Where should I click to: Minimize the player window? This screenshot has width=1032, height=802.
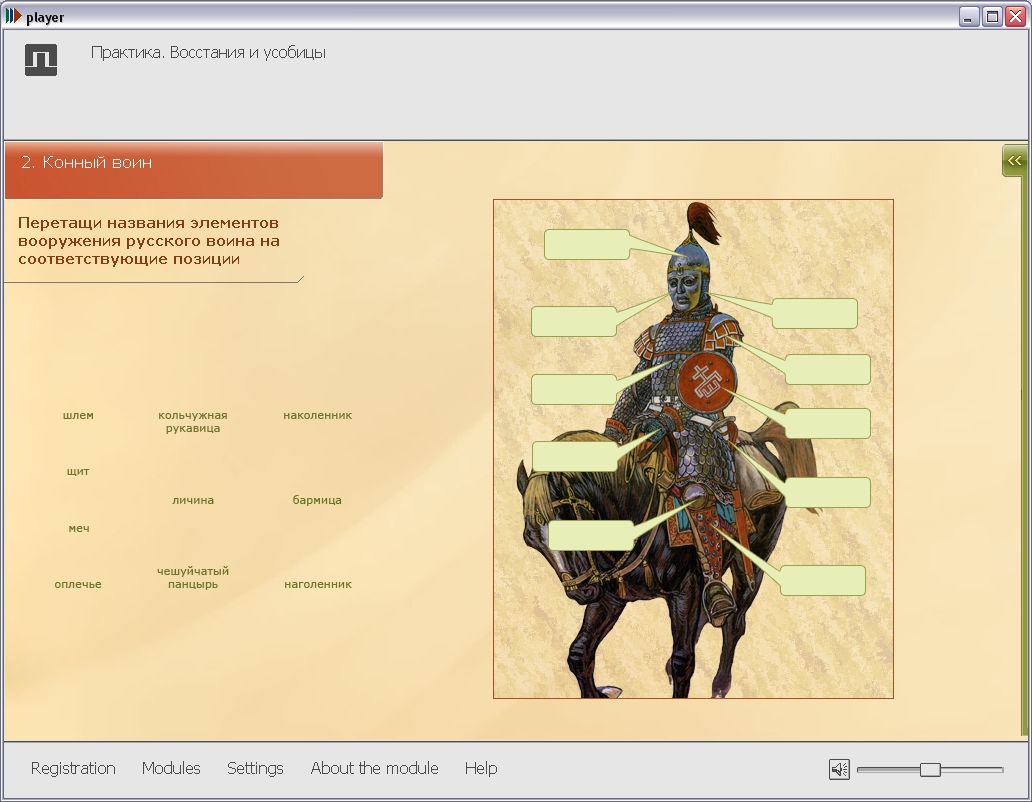click(968, 16)
